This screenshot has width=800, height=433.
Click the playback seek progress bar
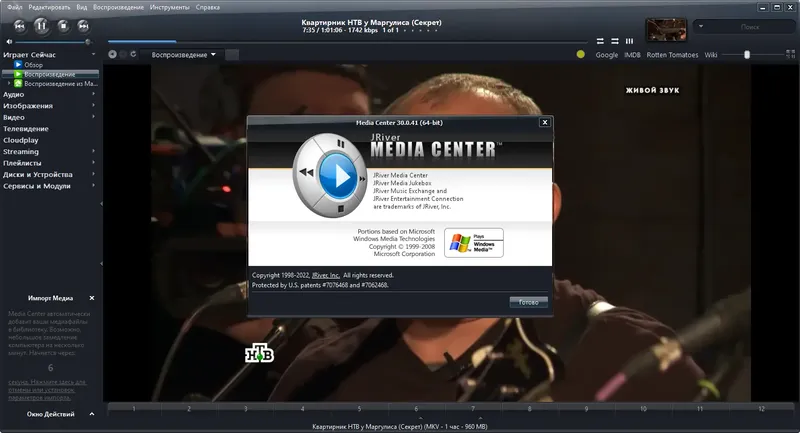coord(347,41)
